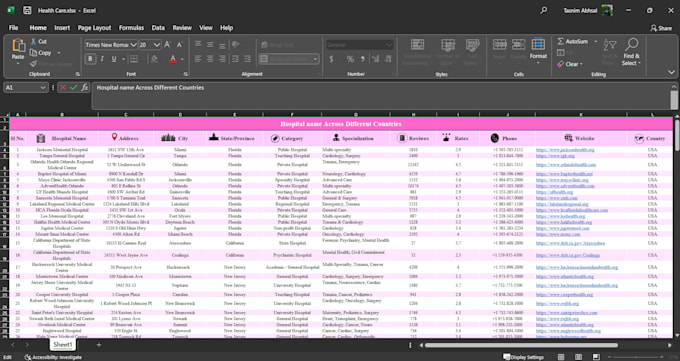Open the font name dropdown Times New Roman
The image size is (680, 361).
[133, 45]
